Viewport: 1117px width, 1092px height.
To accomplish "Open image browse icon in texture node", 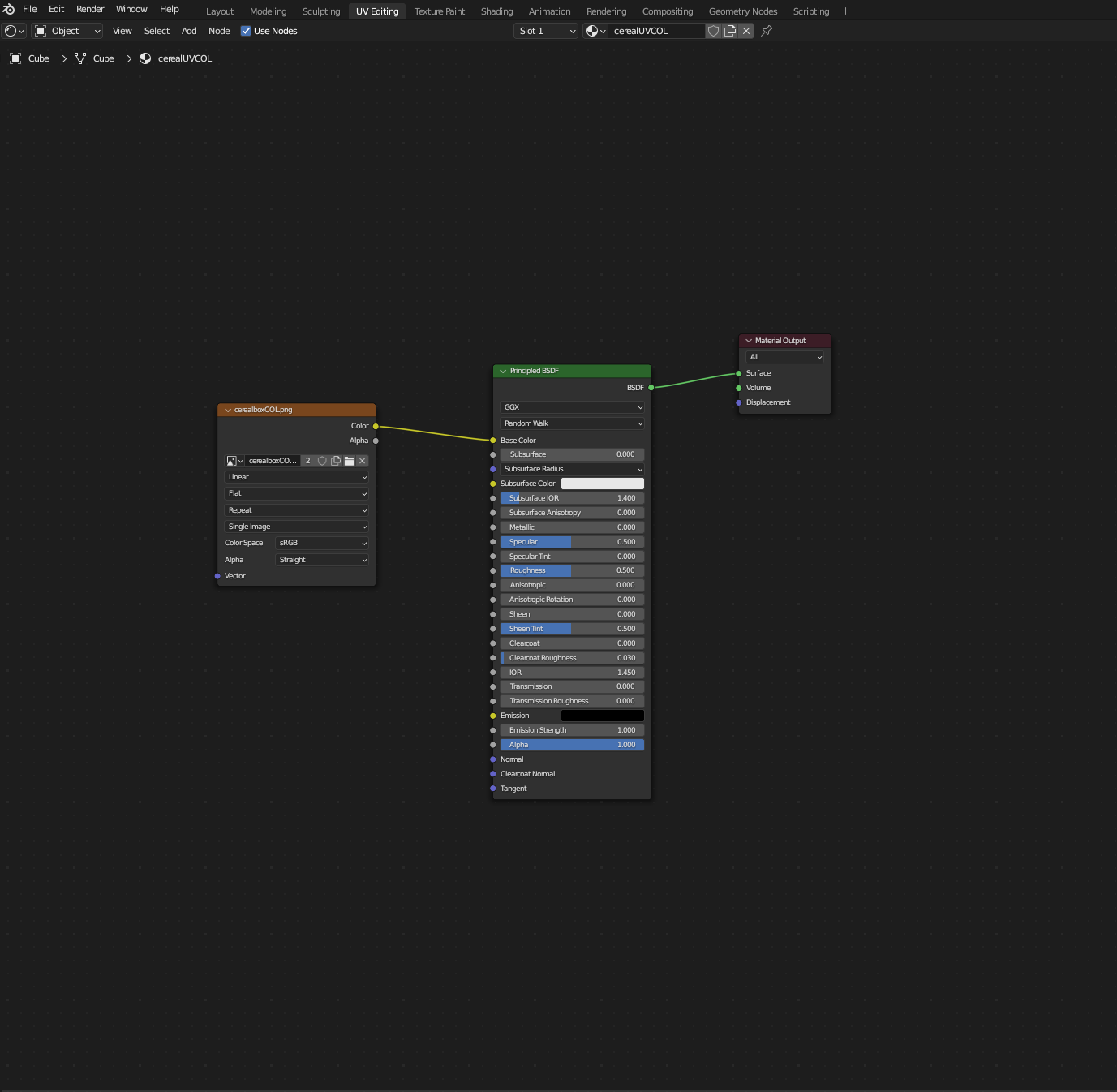I will [x=234, y=461].
